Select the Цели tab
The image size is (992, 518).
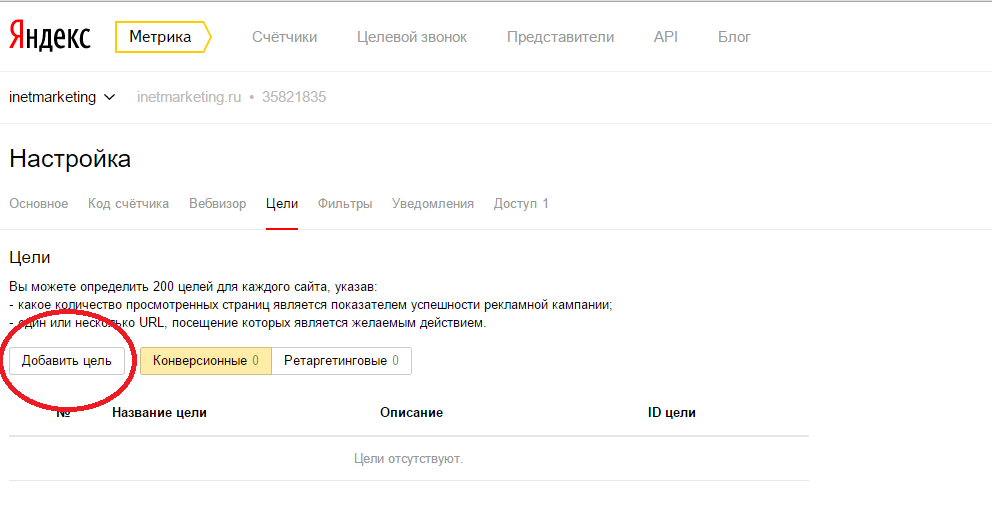tap(282, 204)
